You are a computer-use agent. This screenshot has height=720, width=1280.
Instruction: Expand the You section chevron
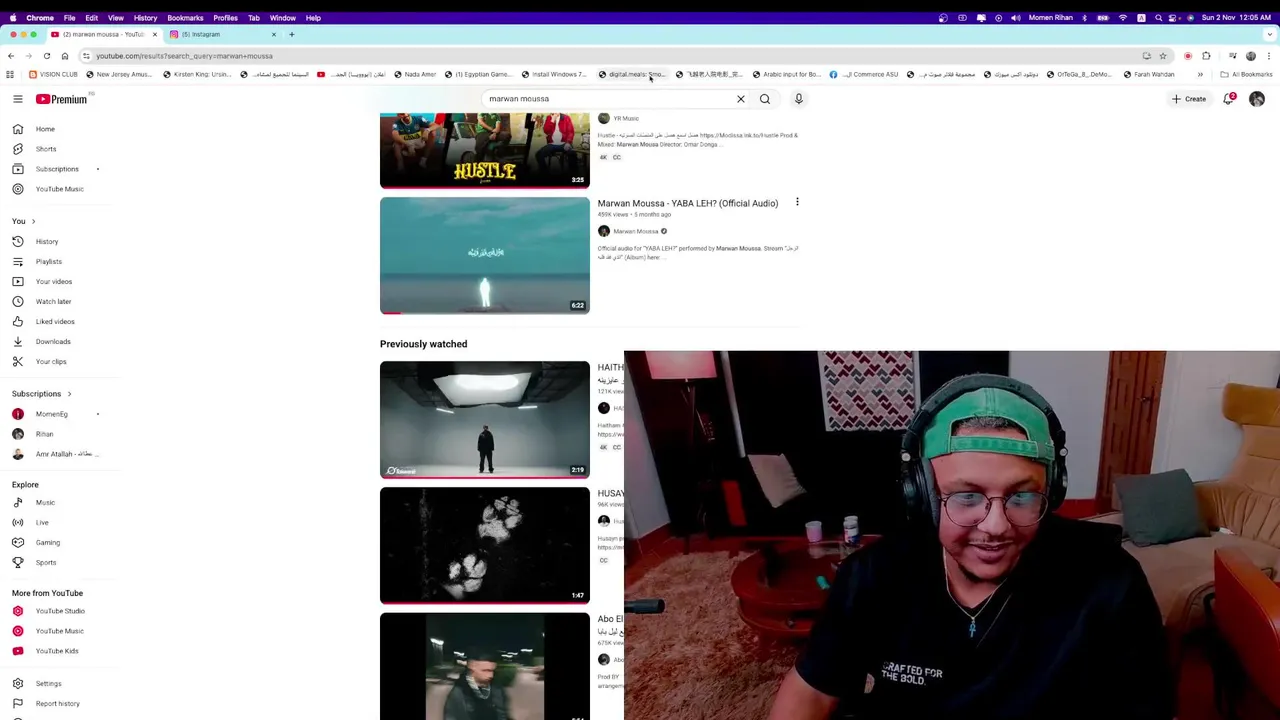coord(33,221)
